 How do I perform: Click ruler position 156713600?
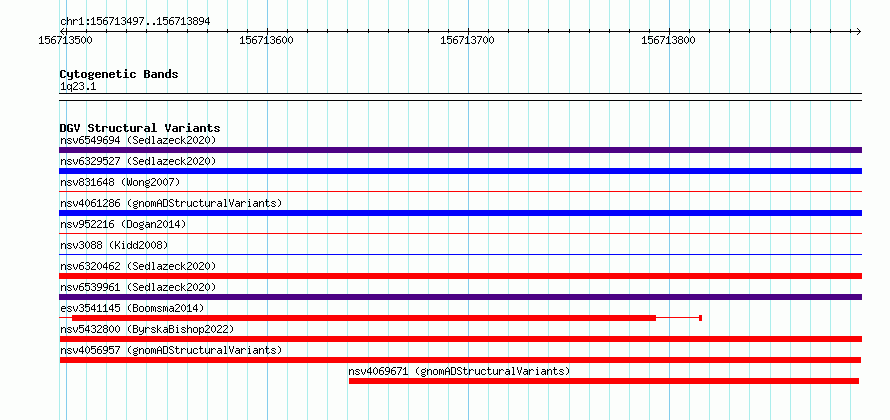(x=267, y=40)
